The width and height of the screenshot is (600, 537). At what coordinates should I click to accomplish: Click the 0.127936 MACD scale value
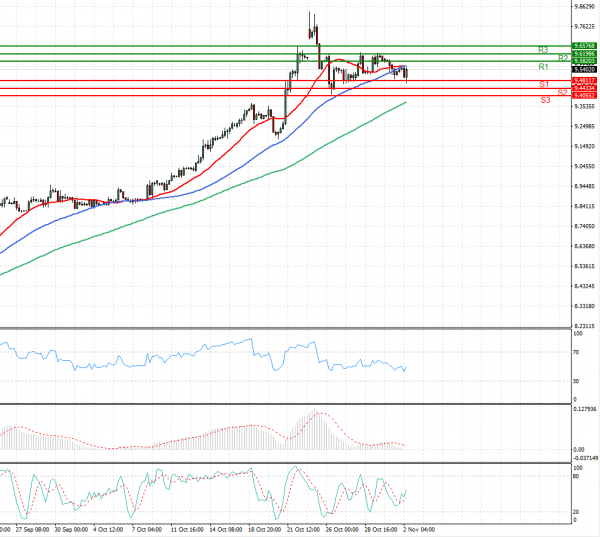tap(585, 409)
